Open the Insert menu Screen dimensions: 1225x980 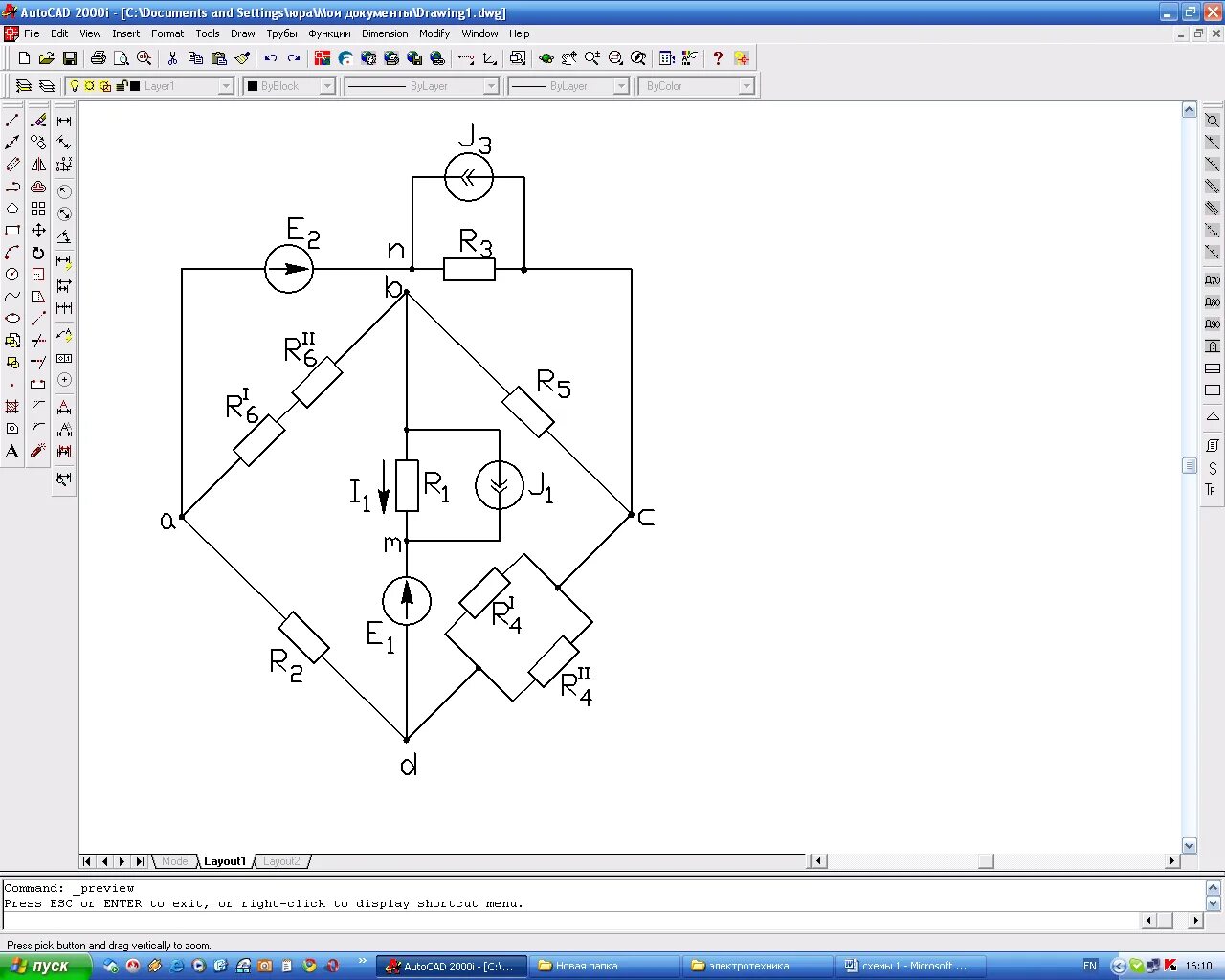click(125, 33)
